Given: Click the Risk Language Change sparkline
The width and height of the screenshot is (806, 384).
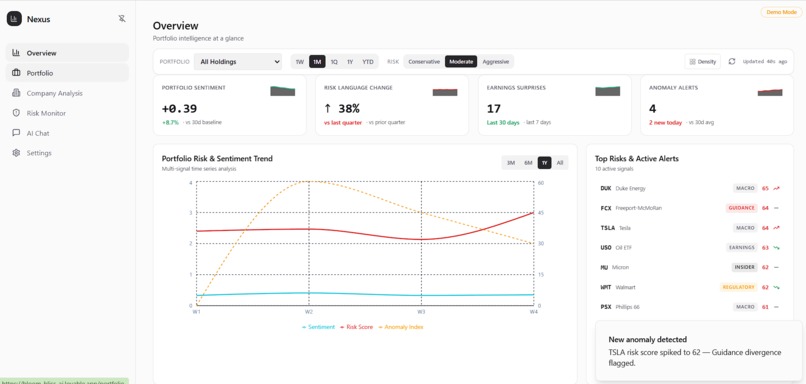Looking at the screenshot, I should click(445, 92).
